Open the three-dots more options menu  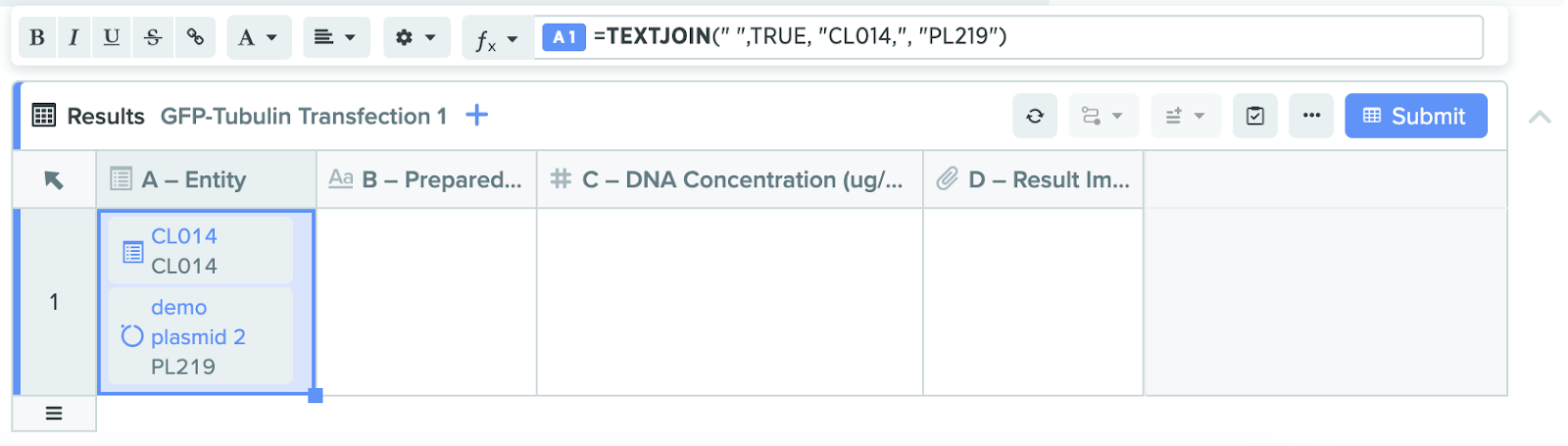click(x=1311, y=117)
